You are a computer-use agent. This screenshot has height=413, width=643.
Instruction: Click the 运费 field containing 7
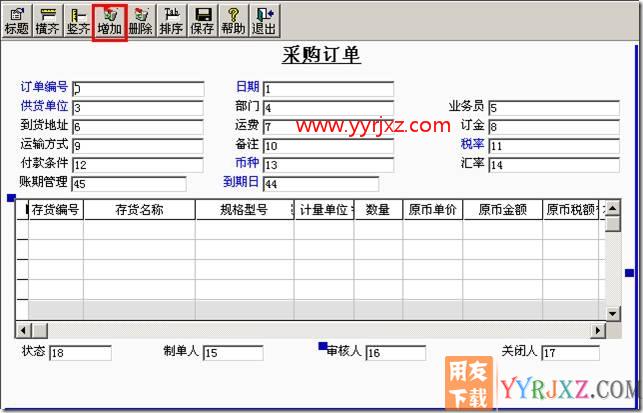[x=328, y=127]
